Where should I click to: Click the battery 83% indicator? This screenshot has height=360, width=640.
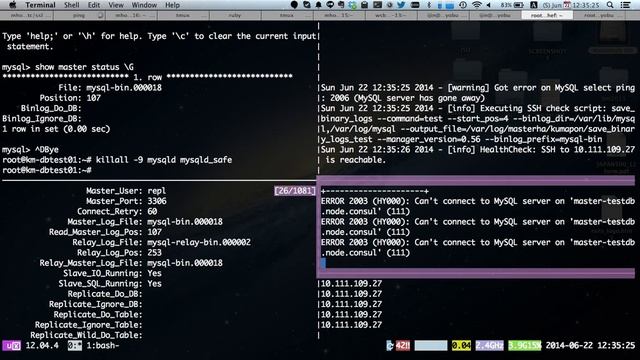[512, 5]
